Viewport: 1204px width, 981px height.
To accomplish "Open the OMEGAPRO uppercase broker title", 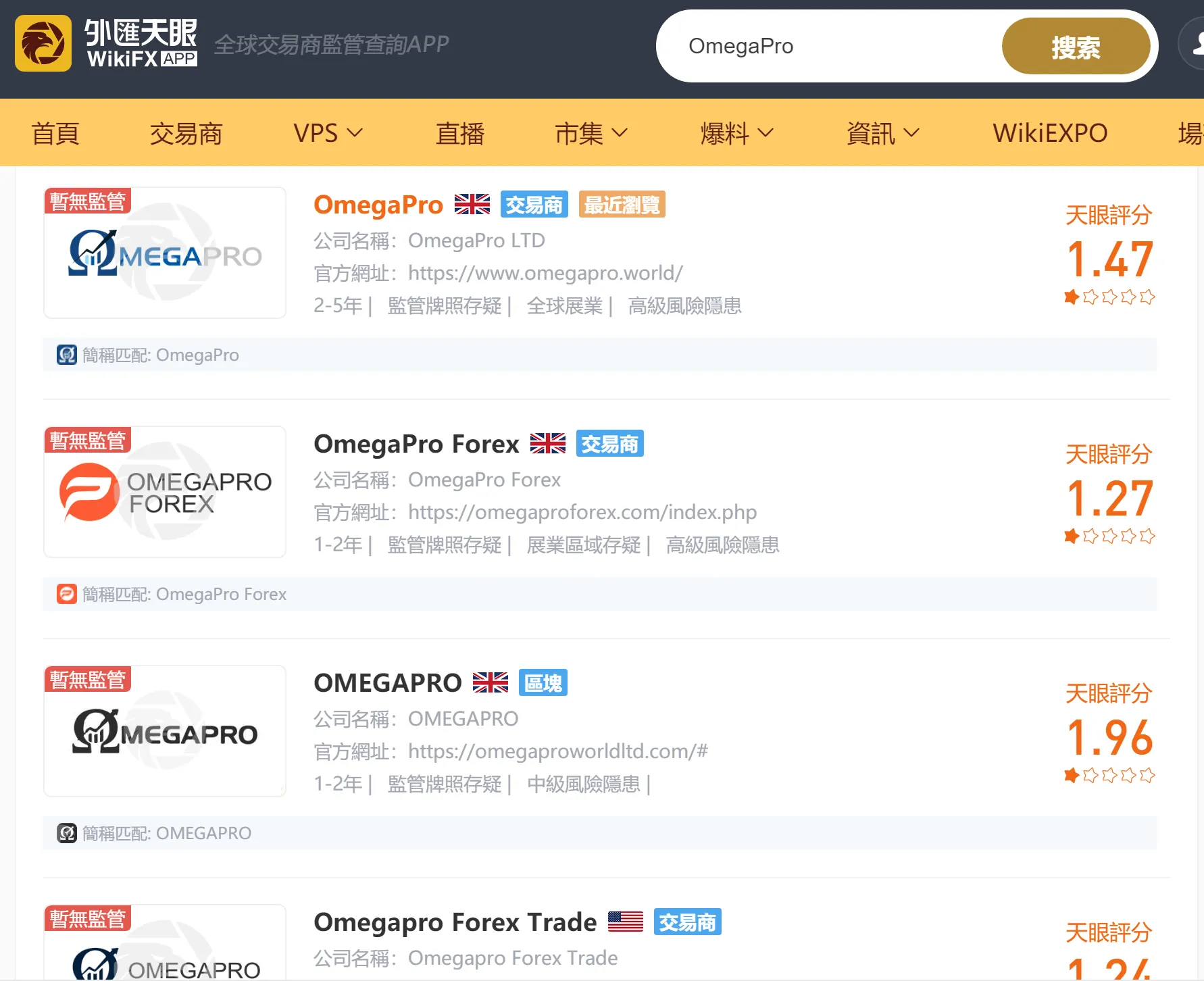I will 388,683.
